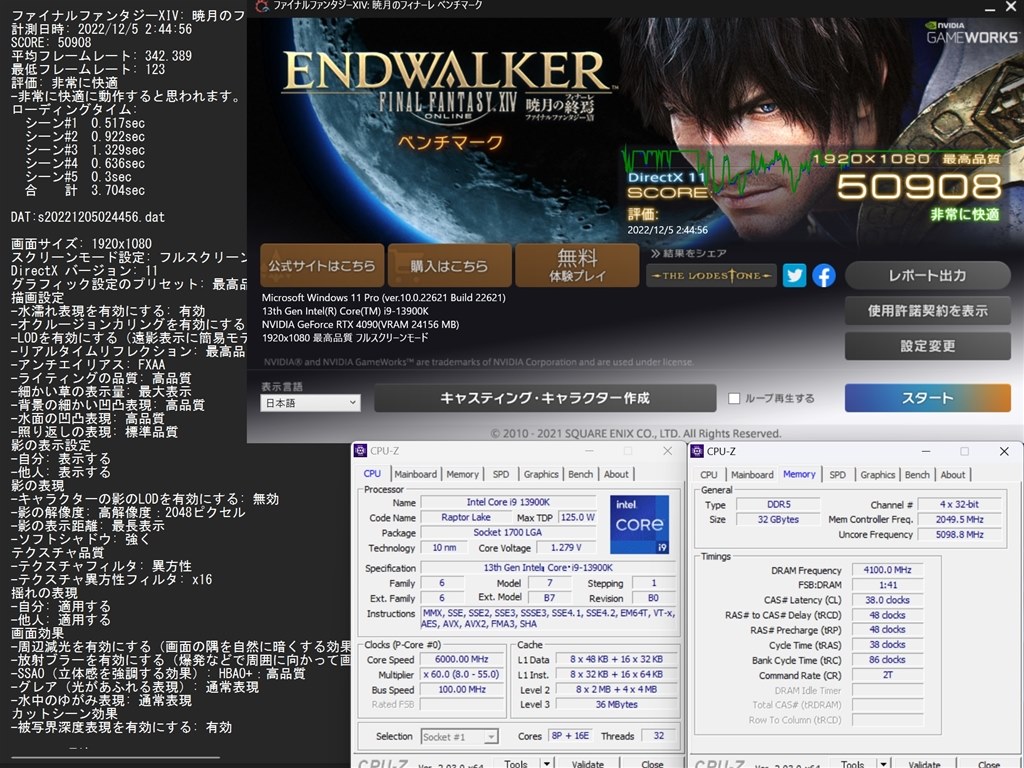
Task: Expand Tools dropdown arrow in right CPU-Z
Action: 883,763
